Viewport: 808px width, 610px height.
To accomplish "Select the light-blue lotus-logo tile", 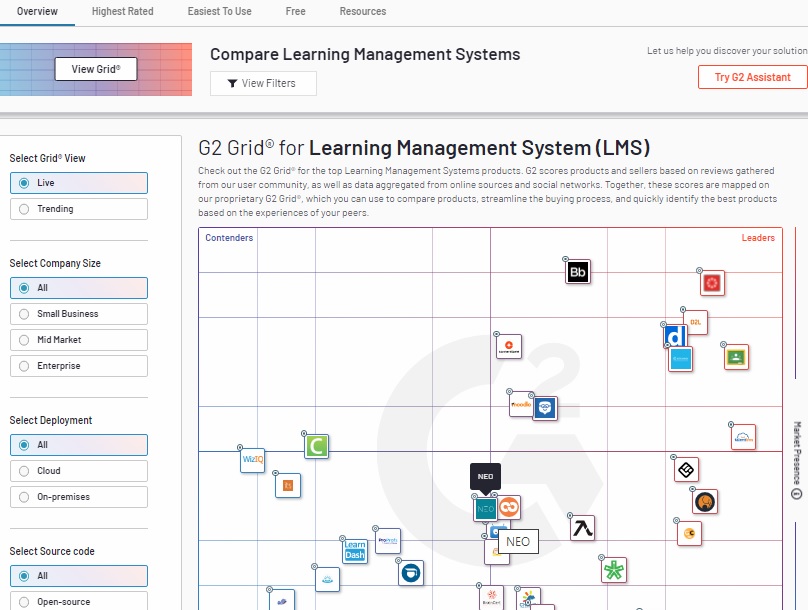I will [x=327, y=580].
